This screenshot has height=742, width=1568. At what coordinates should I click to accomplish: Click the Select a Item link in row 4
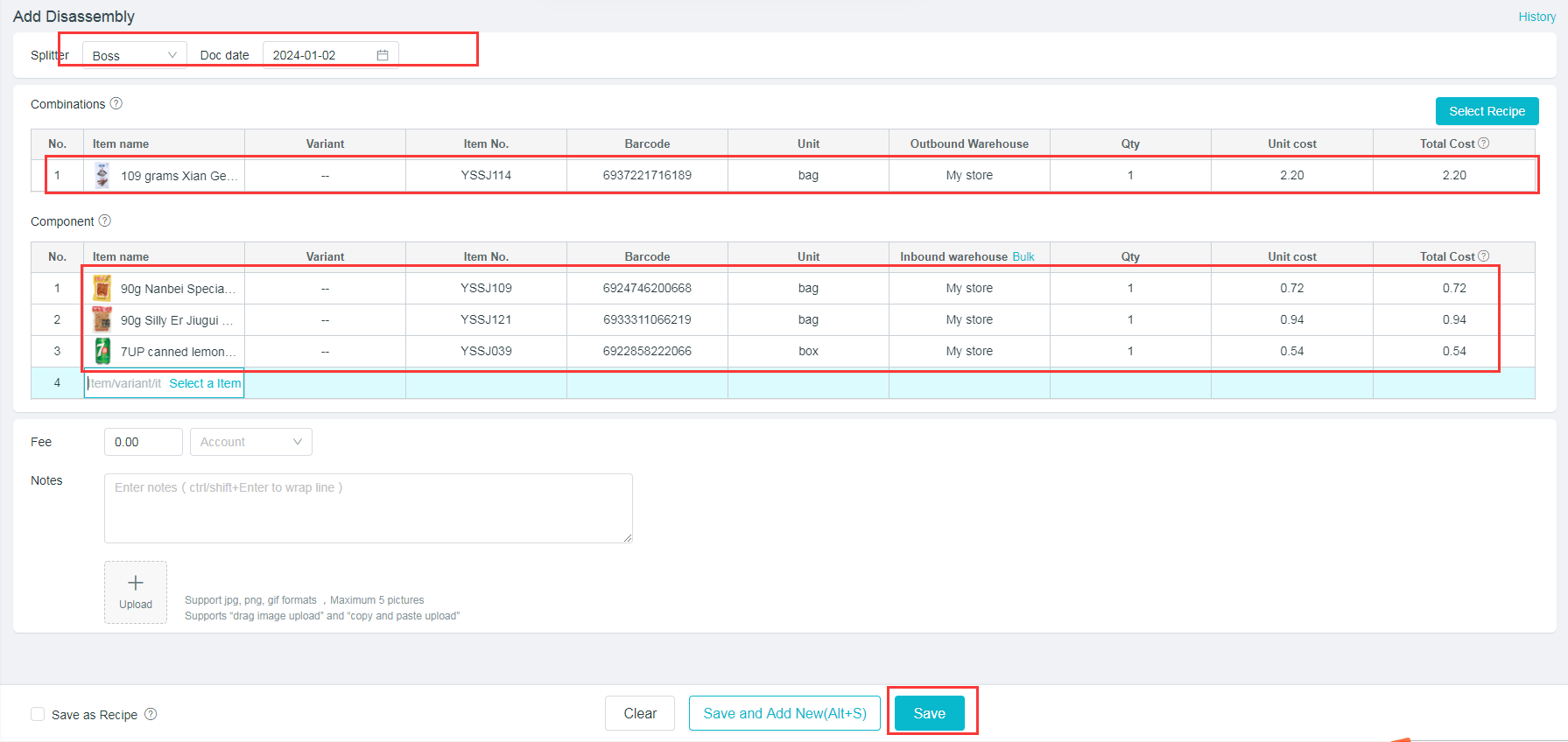[x=205, y=383]
